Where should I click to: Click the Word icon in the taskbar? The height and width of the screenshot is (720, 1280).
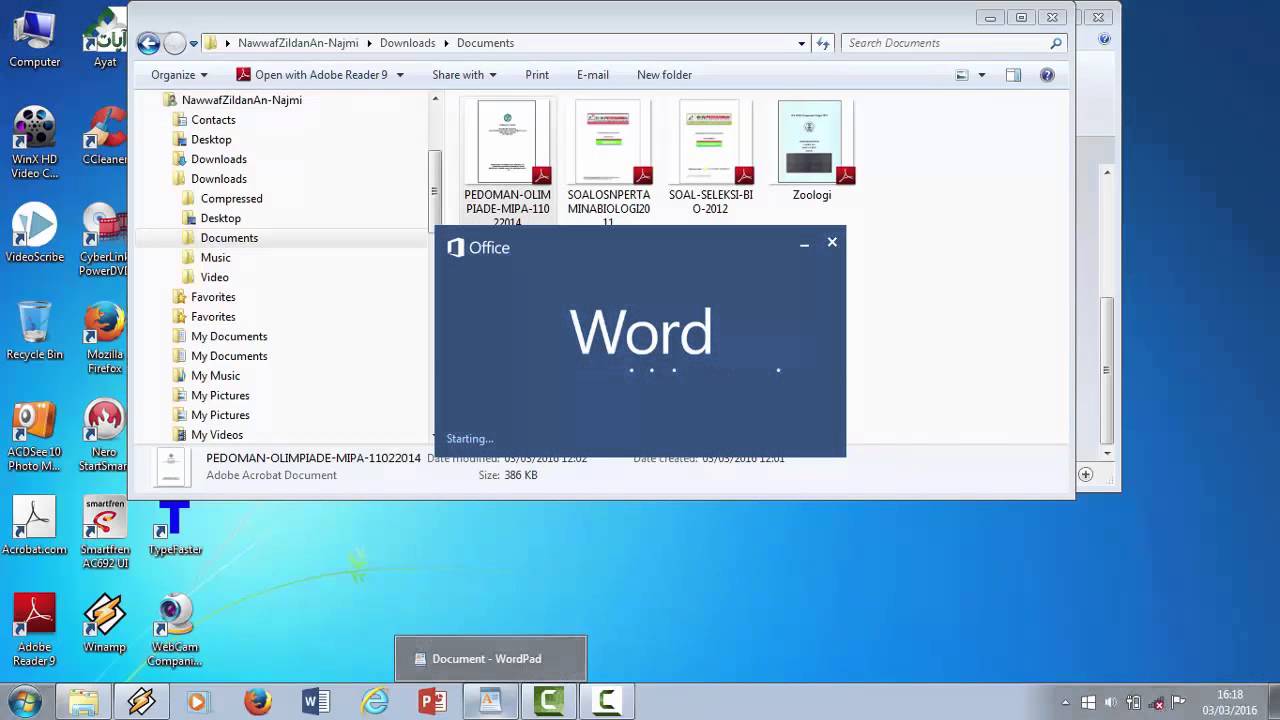(316, 702)
